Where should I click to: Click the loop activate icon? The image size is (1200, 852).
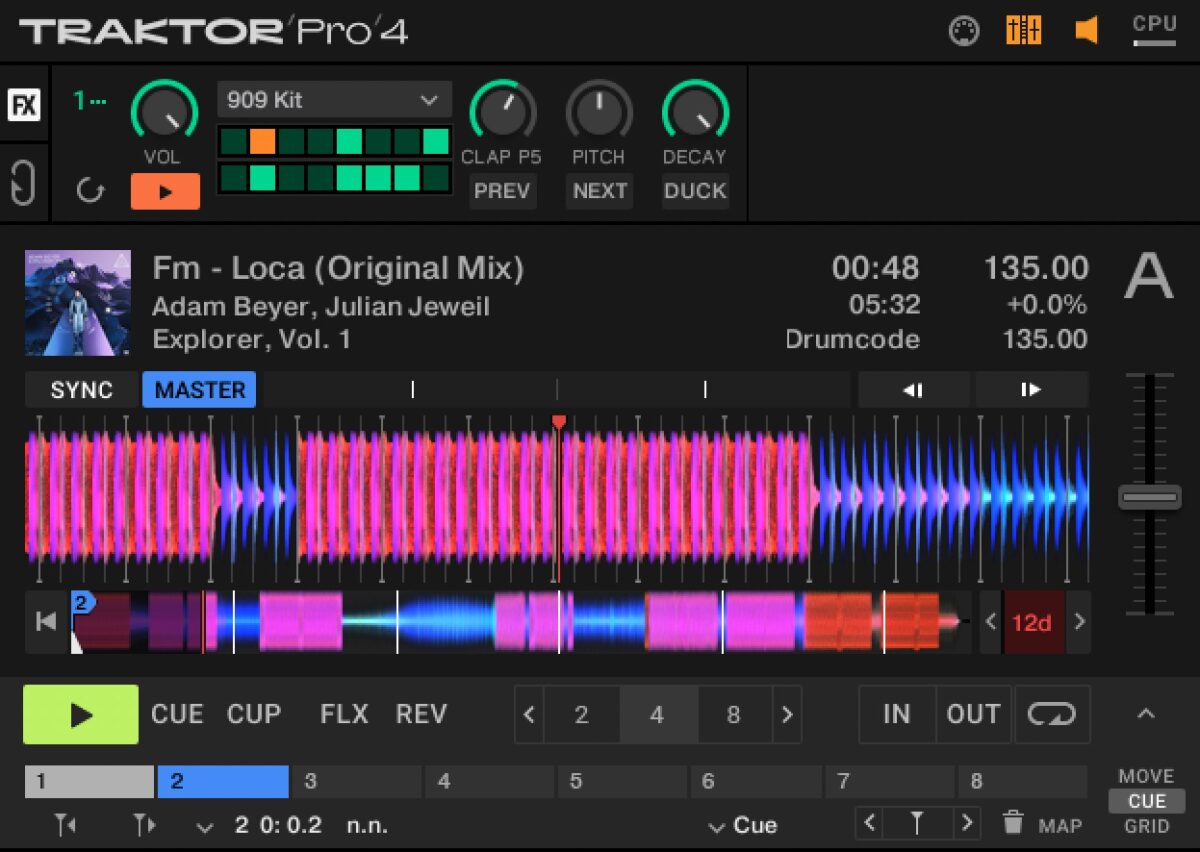(x=1052, y=714)
